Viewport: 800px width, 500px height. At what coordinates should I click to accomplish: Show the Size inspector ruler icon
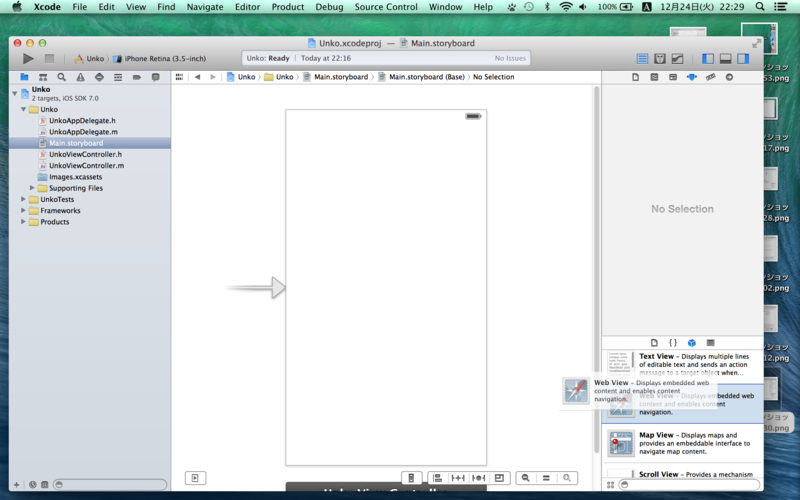[x=710, y=77]
